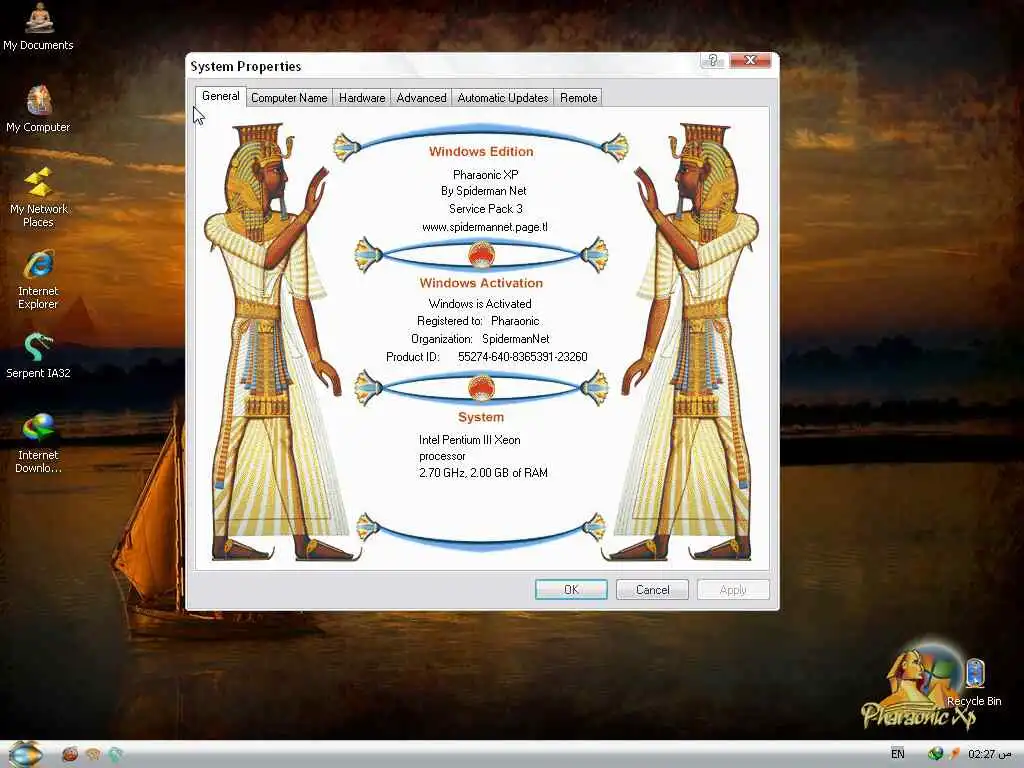Viewport: 1024px width, 768px height.
Task: Click the '2.70 GHz, 2.00 GB of RAM' text
Action: click(483, 473)
